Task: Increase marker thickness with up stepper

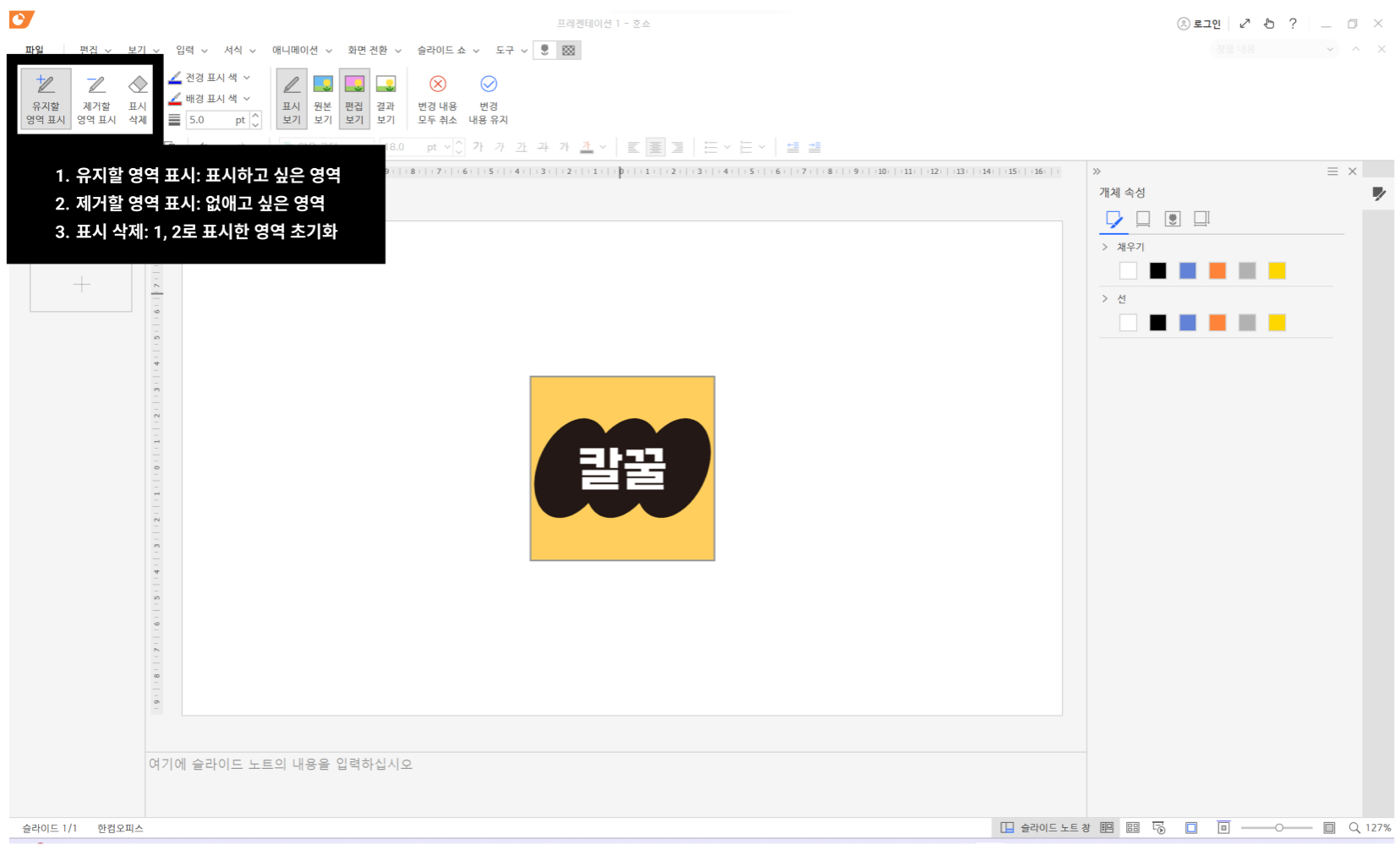Action: pyautogui.click(x=256, y=116)
